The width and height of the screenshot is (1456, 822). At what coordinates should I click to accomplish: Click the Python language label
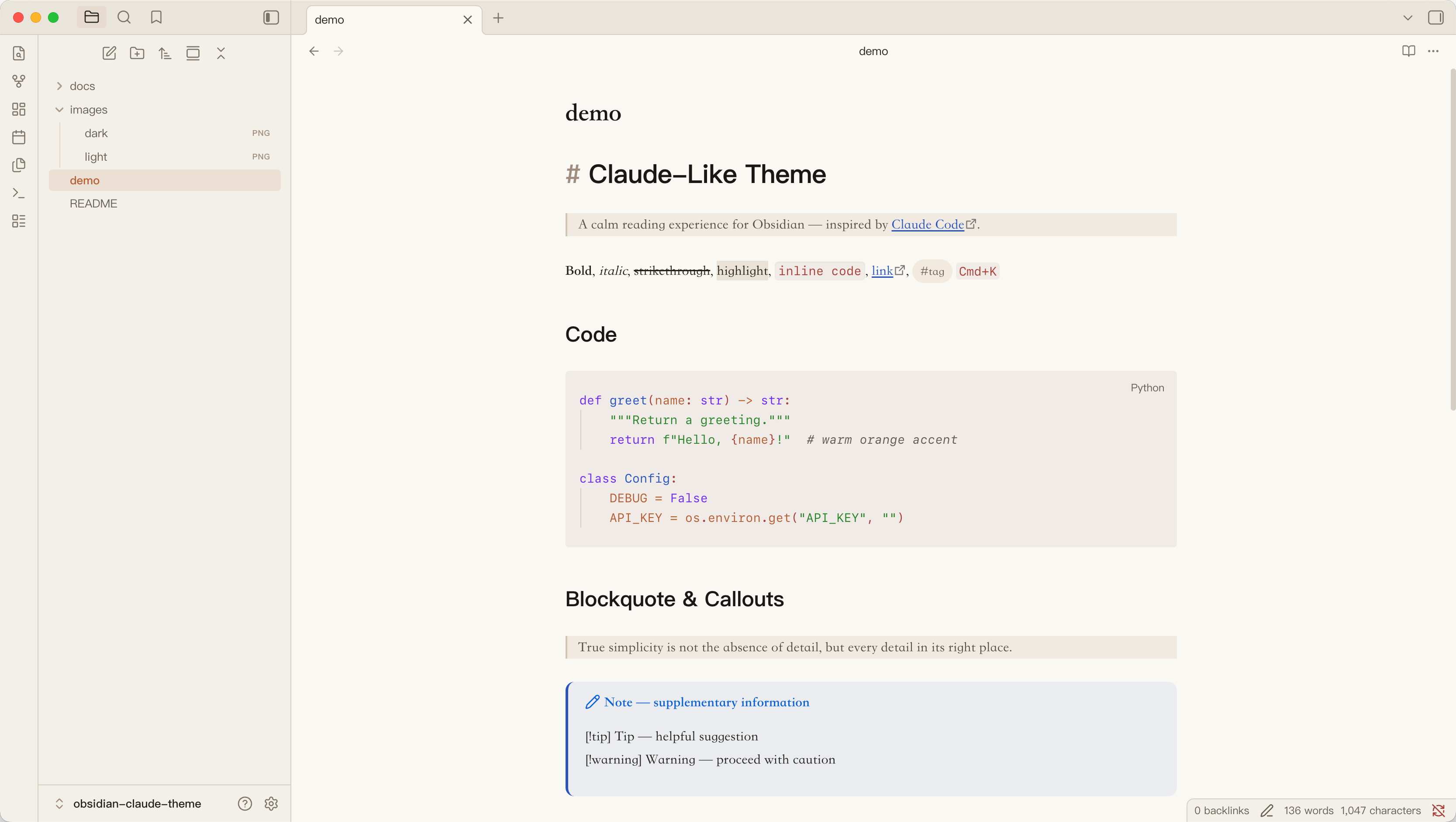(1147, 388)
